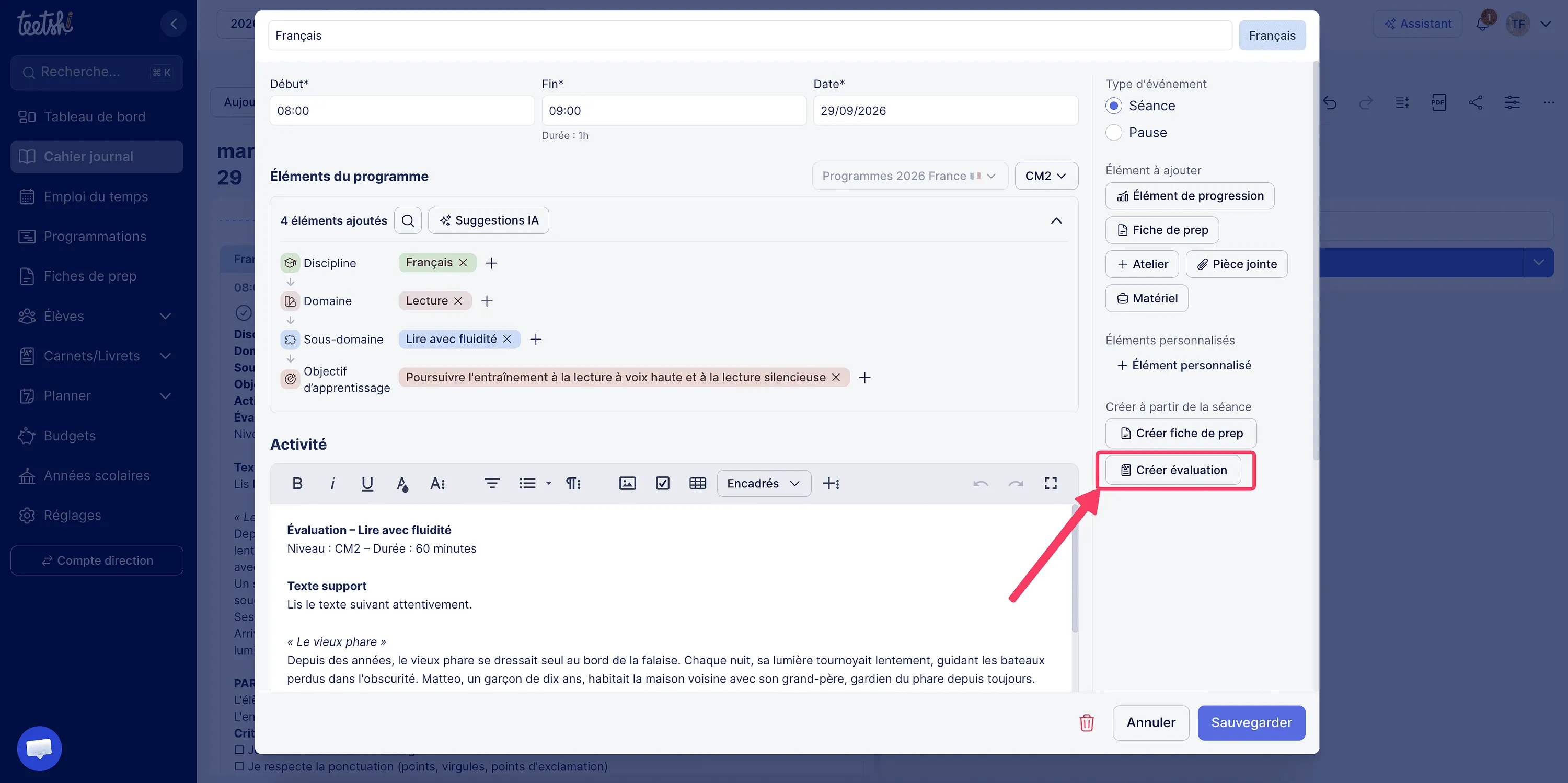The height and width of the screenshot is (783, 1568).
Task: Click the Sauvegarder button
Action: tap(1251, 723)
